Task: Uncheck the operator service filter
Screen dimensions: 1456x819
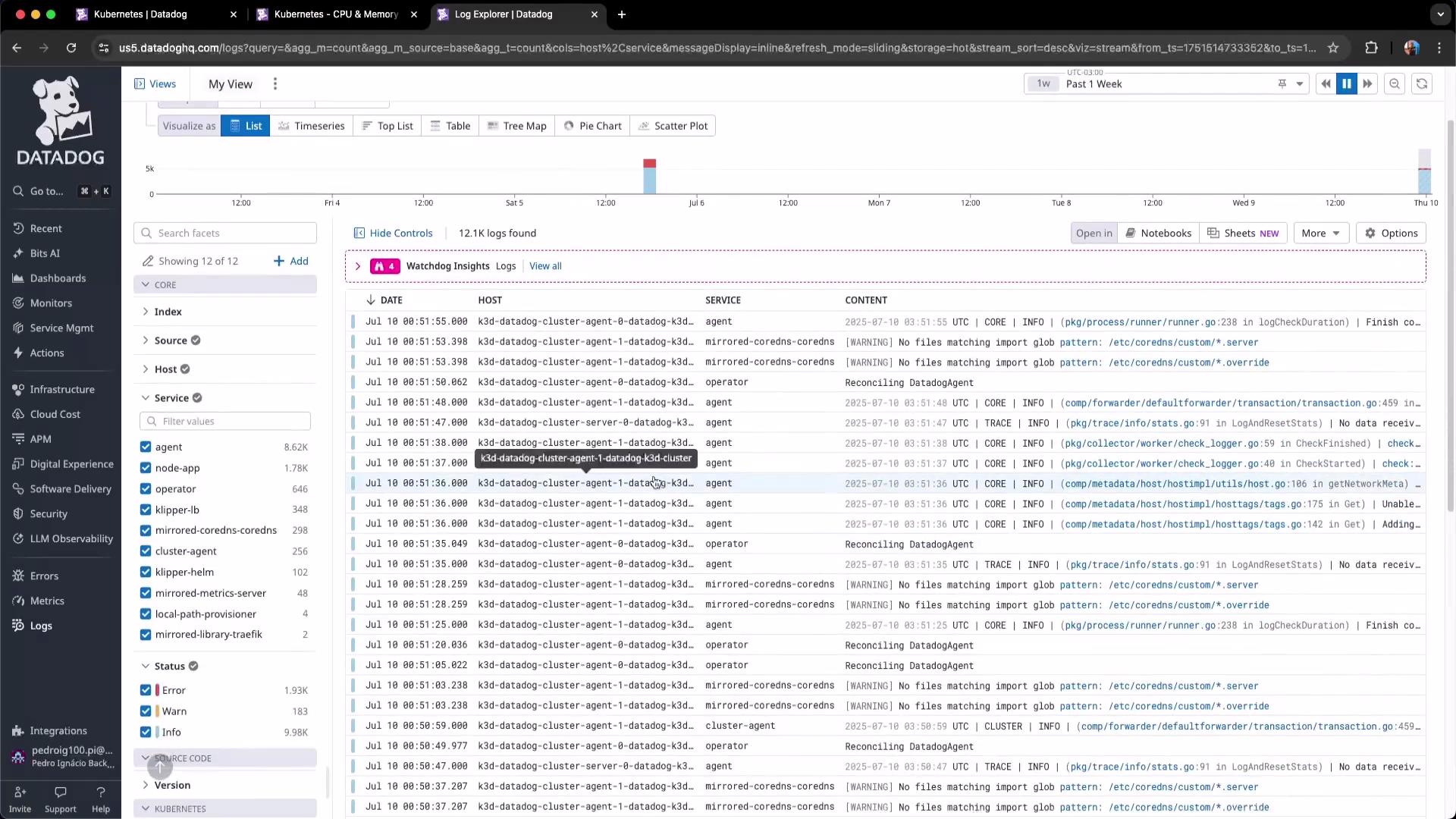Action: (x=146, y=489)
